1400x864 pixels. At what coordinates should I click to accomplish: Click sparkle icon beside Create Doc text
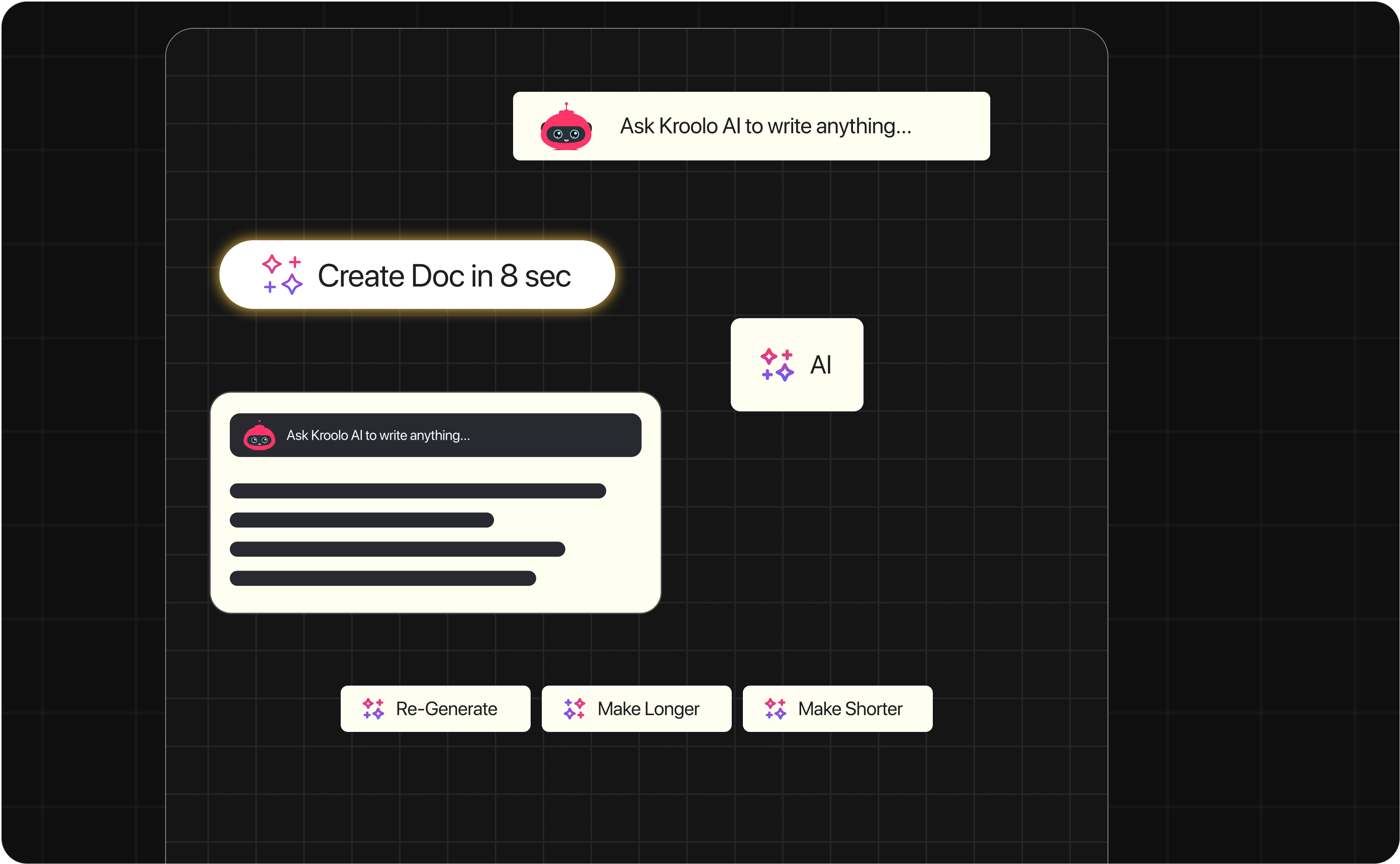coord(282,275)
